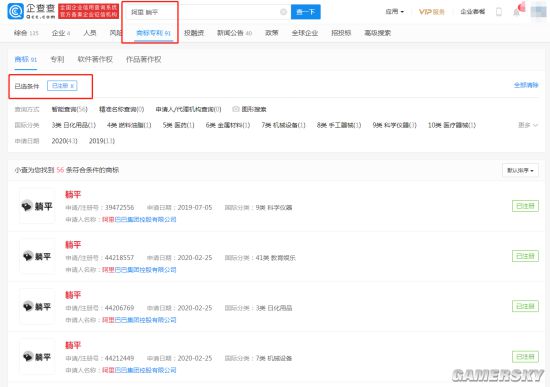
Task: Click the 已注册 badge on 39472556 row
Action: (x=525, y=206)
